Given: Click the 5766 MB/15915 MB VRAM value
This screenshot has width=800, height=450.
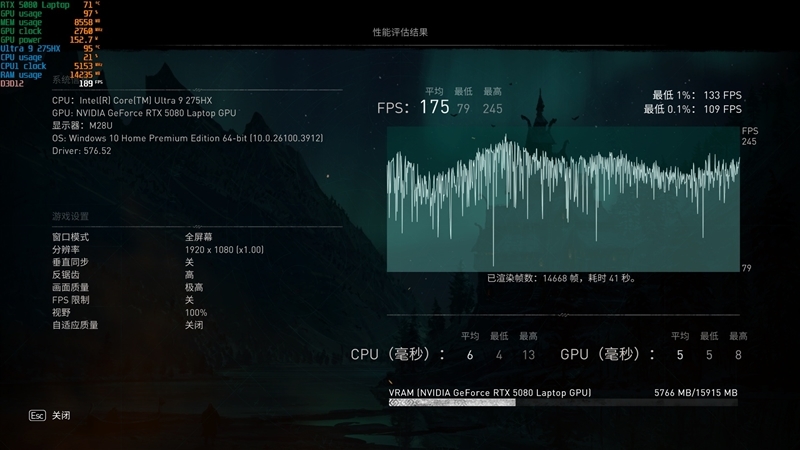Looking at the screenshot, I should (696, 393).
